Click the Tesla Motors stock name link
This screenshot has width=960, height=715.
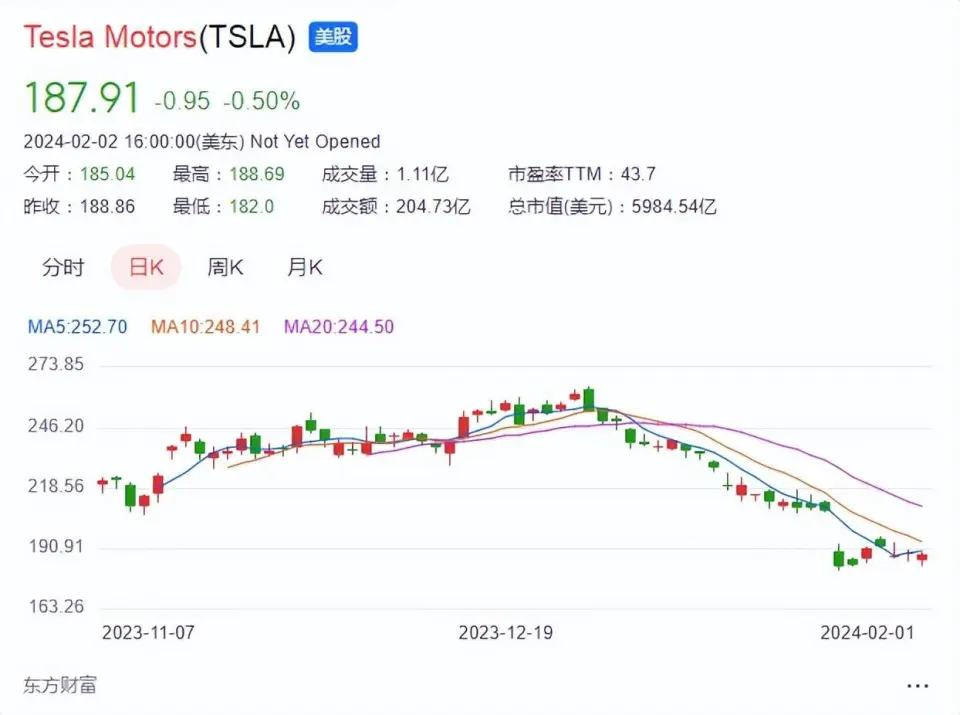[110, 37]
